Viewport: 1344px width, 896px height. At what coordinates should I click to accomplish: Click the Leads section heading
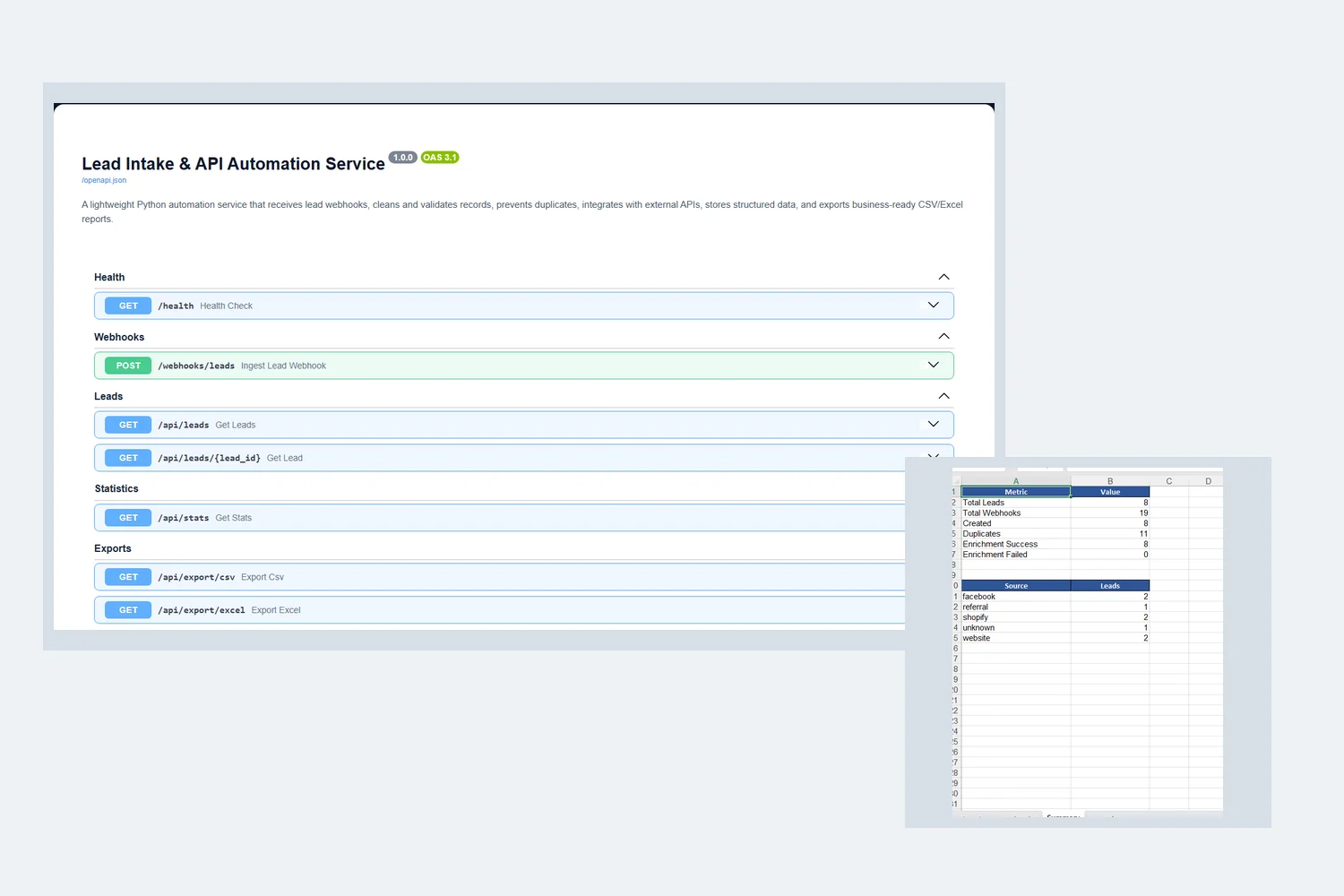(x=108, y=396)
